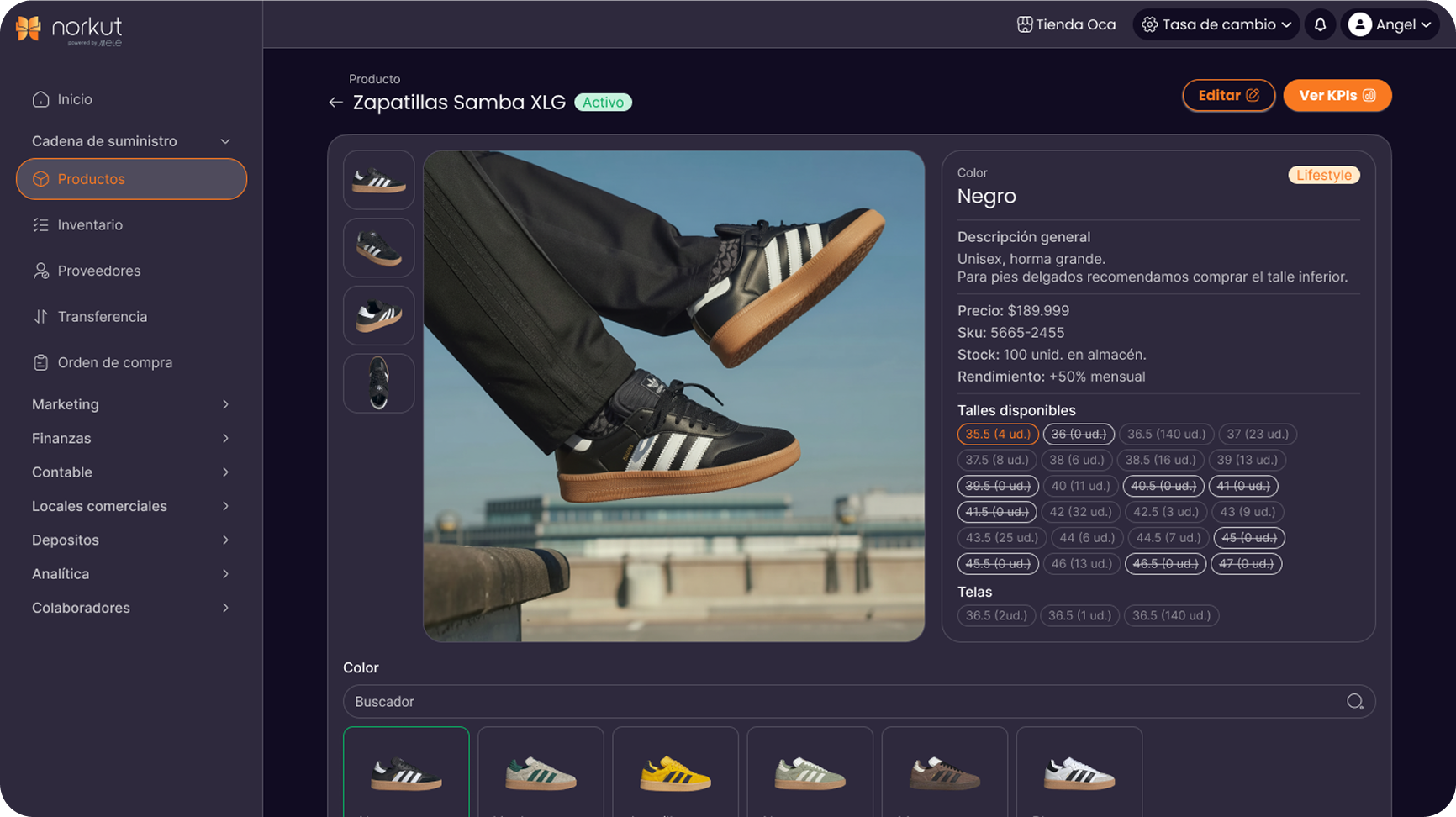
Task: Open notifications via the bell icon
Action: click(x=1320, y=25)
